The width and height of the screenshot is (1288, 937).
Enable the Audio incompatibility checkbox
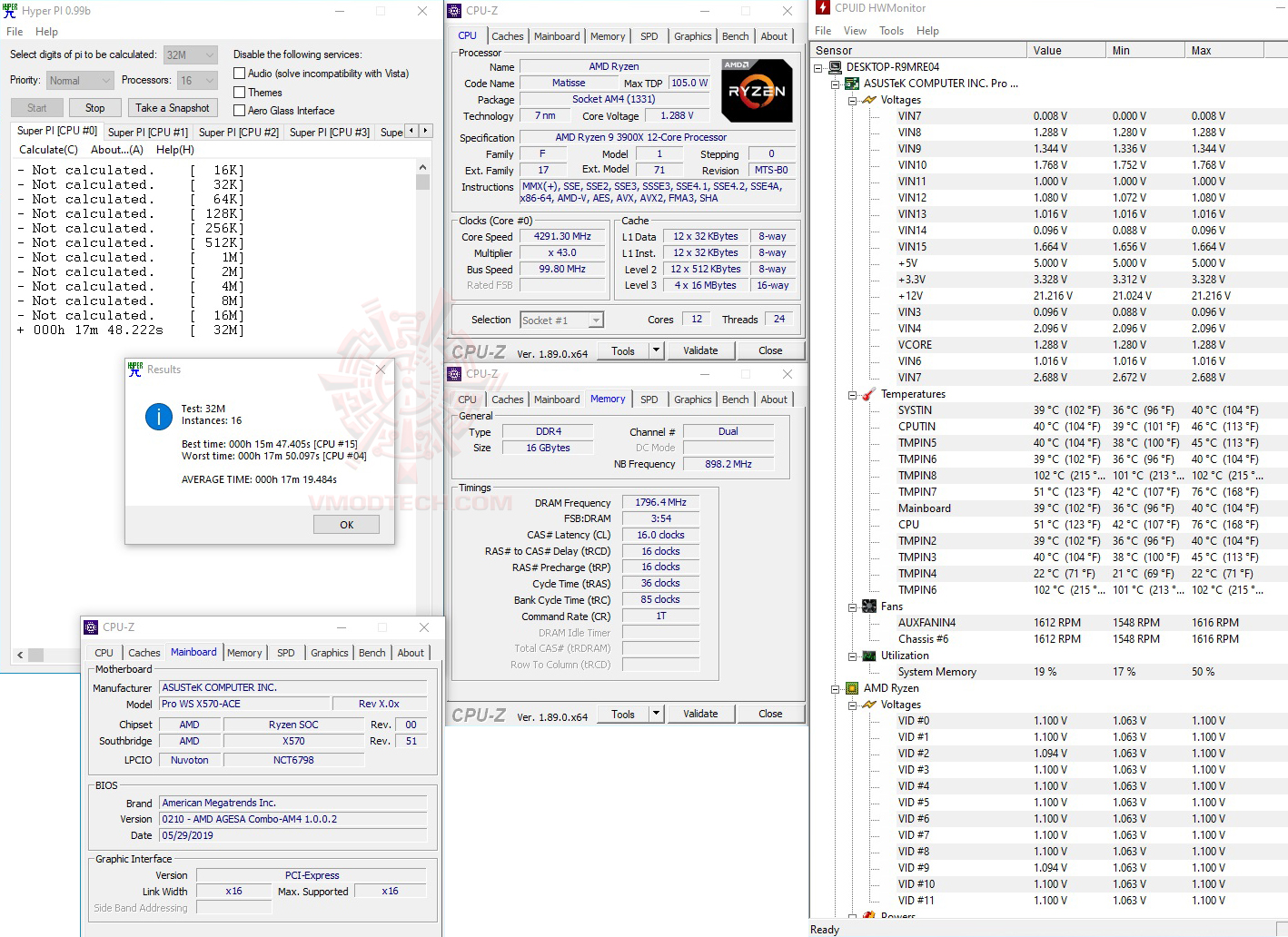pos(240,74)
